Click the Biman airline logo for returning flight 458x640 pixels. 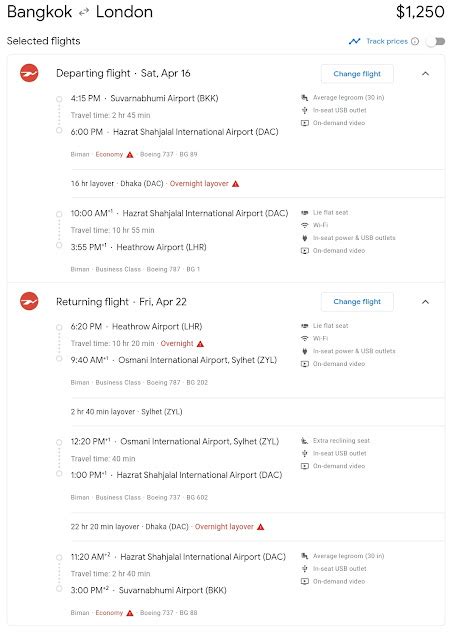(29, 302)
